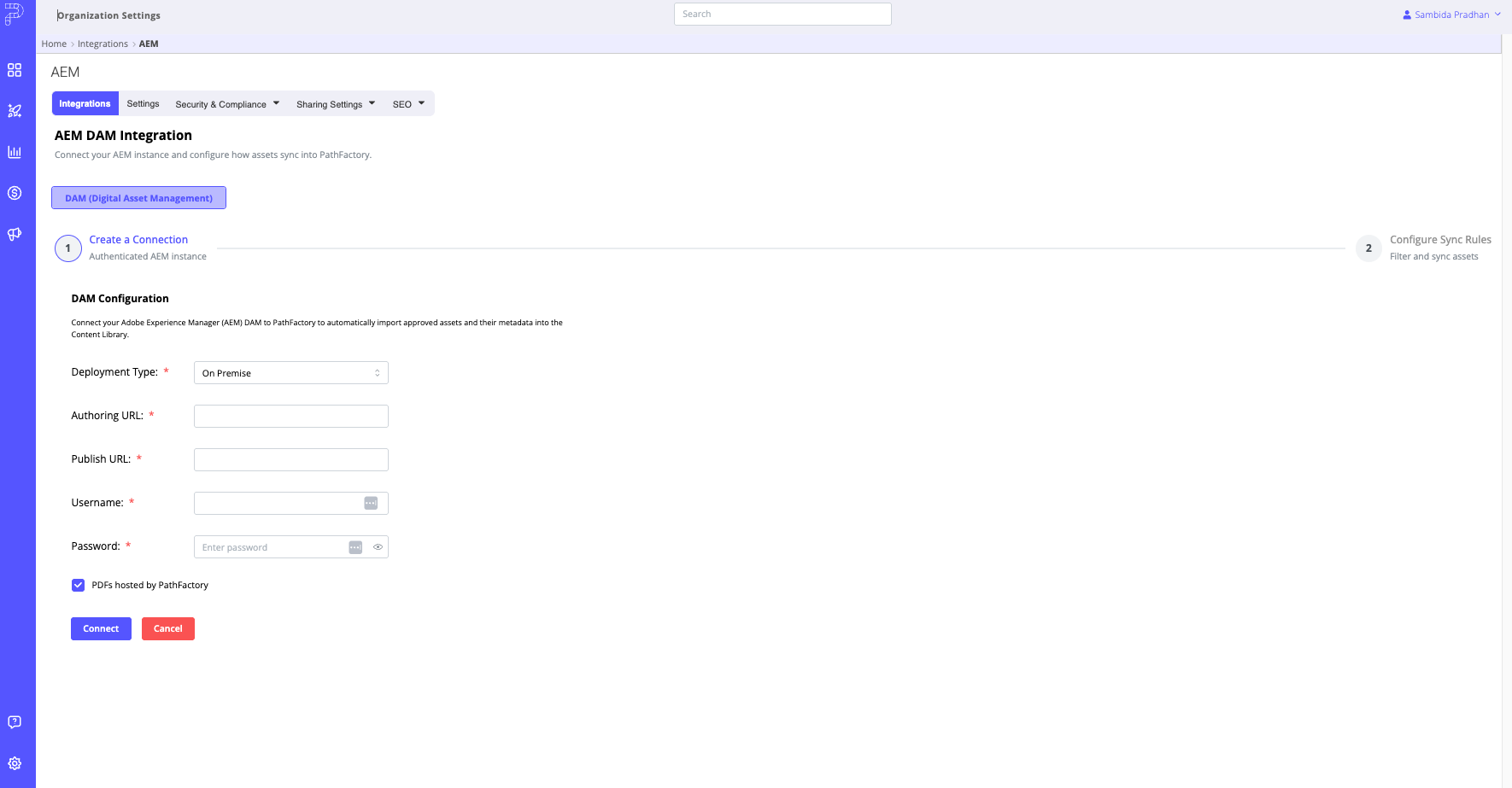
Task: Open the PathFactory logo home icon
Action: click(x=14, y=15)
